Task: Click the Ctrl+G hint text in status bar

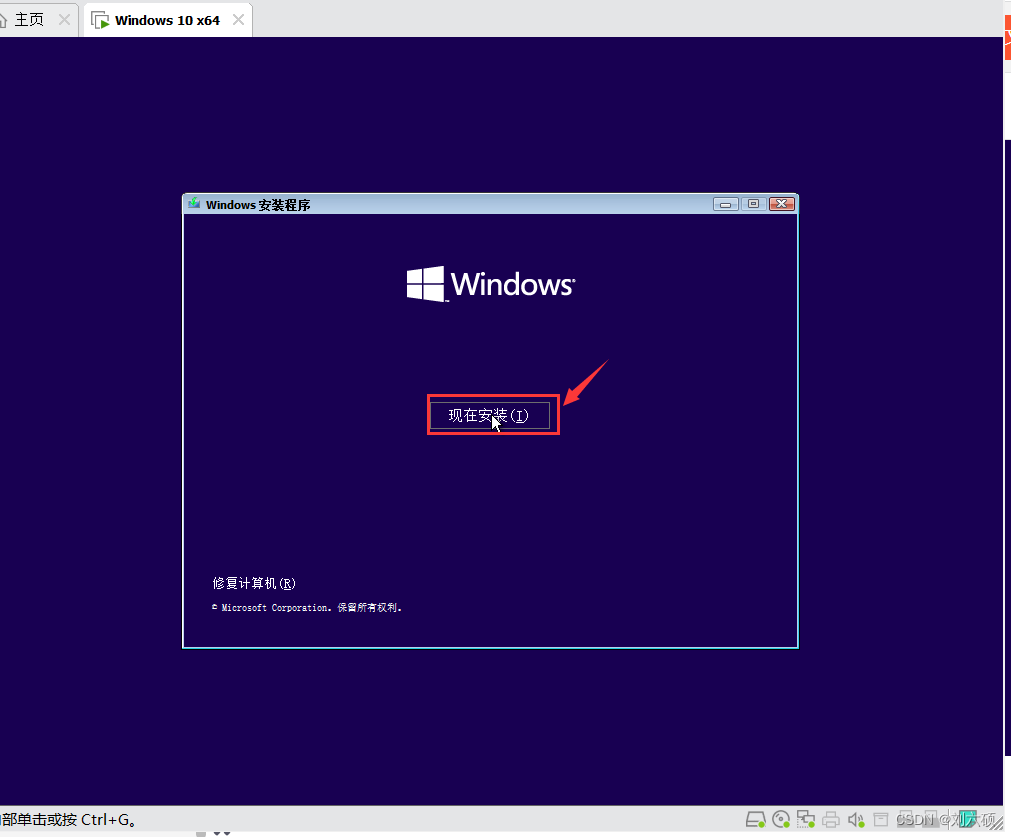Action: [x=68, y=820]
